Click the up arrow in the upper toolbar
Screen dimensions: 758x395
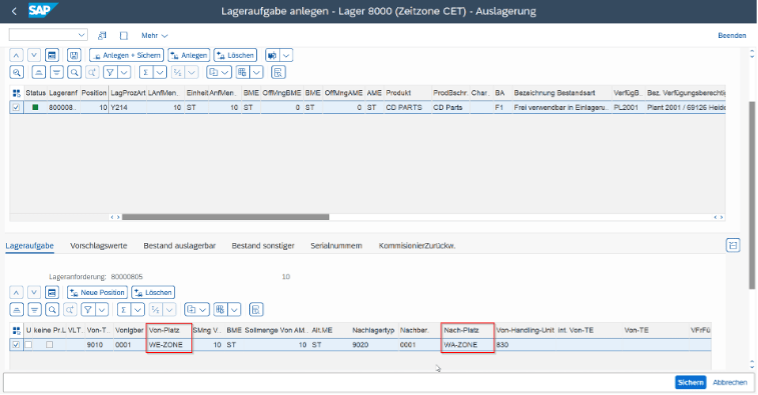click(16, 55)
